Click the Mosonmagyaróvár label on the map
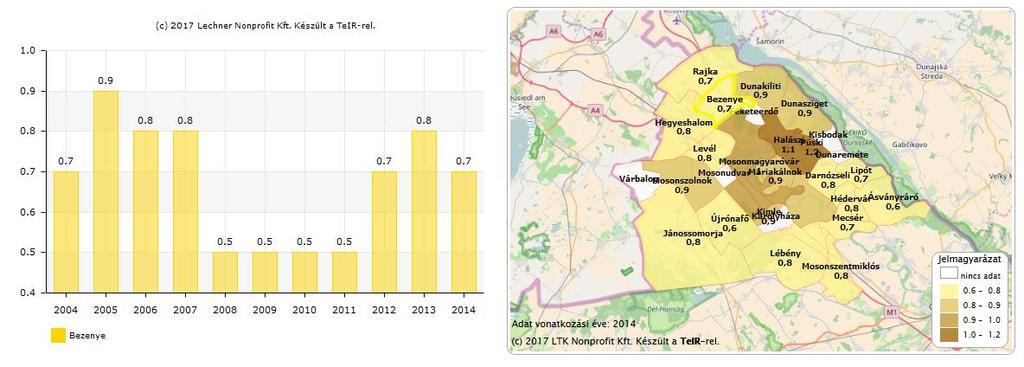This screenshot has width=1024, height=367. 759,161
